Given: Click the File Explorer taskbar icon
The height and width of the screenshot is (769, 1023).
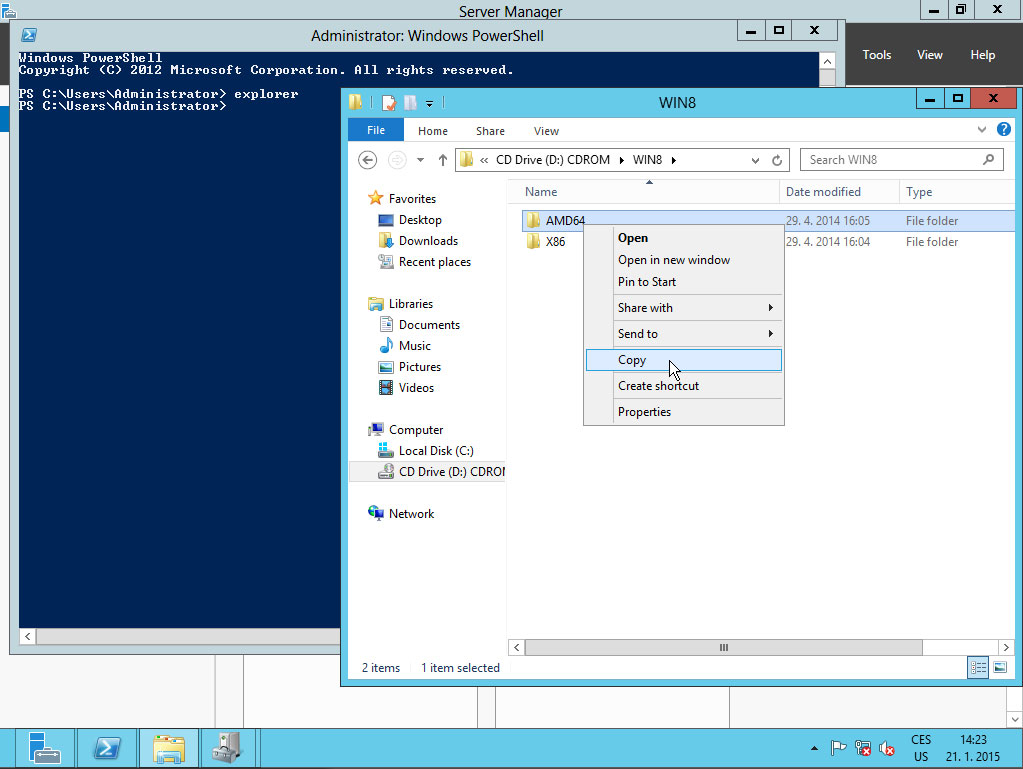Looking at the screenshot, I should [x=169, y=748].
